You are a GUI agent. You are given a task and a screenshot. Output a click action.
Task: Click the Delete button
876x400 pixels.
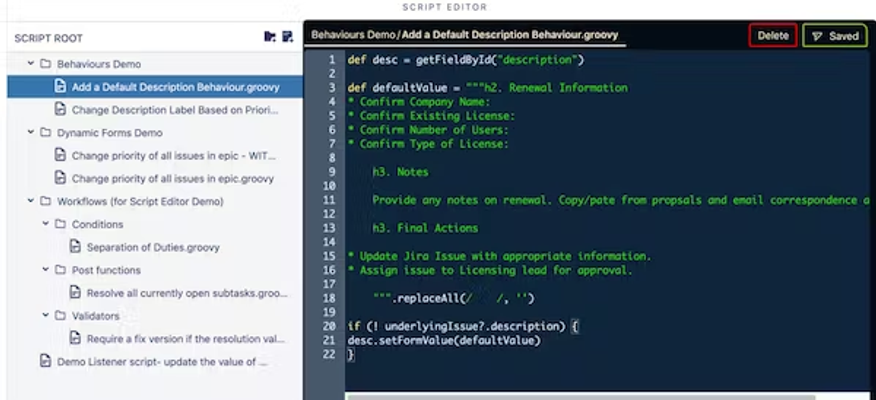(773, 36)
